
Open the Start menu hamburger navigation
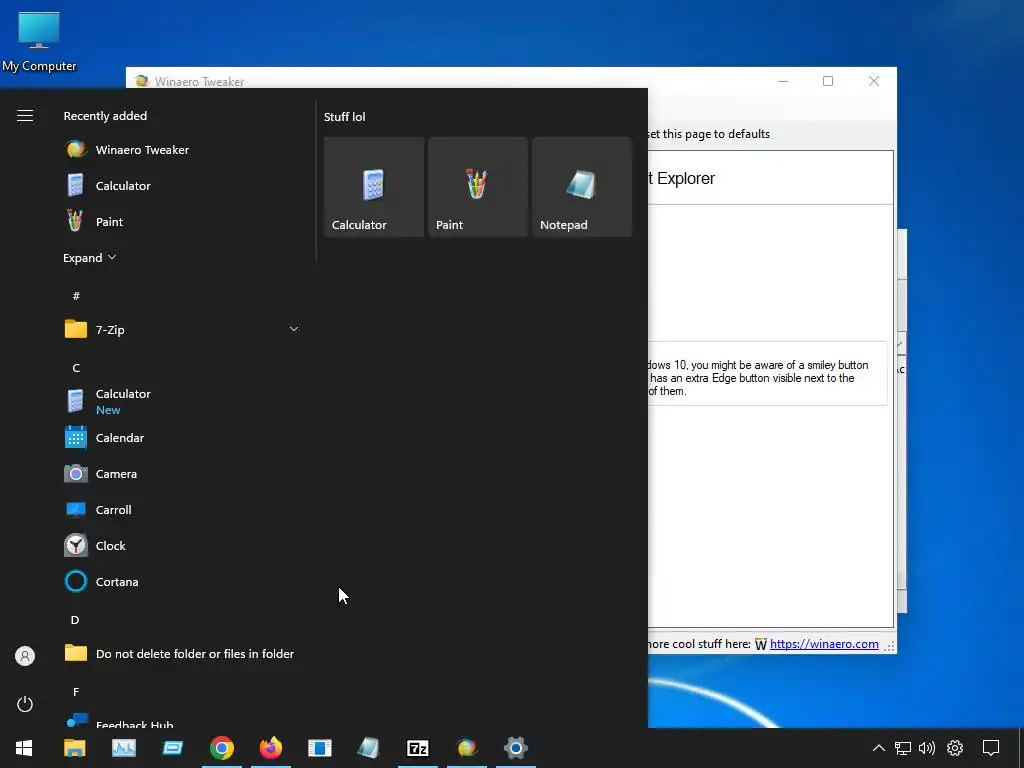[25, 116]
